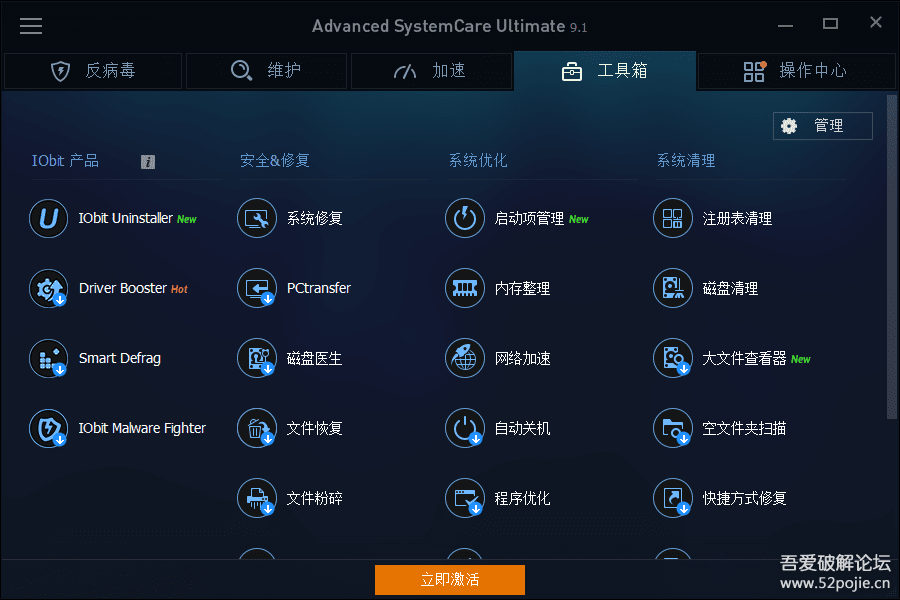This screenshot has width=900, height=600.
Task: Open 磁盘医生 icon
Action: point(257,358)
